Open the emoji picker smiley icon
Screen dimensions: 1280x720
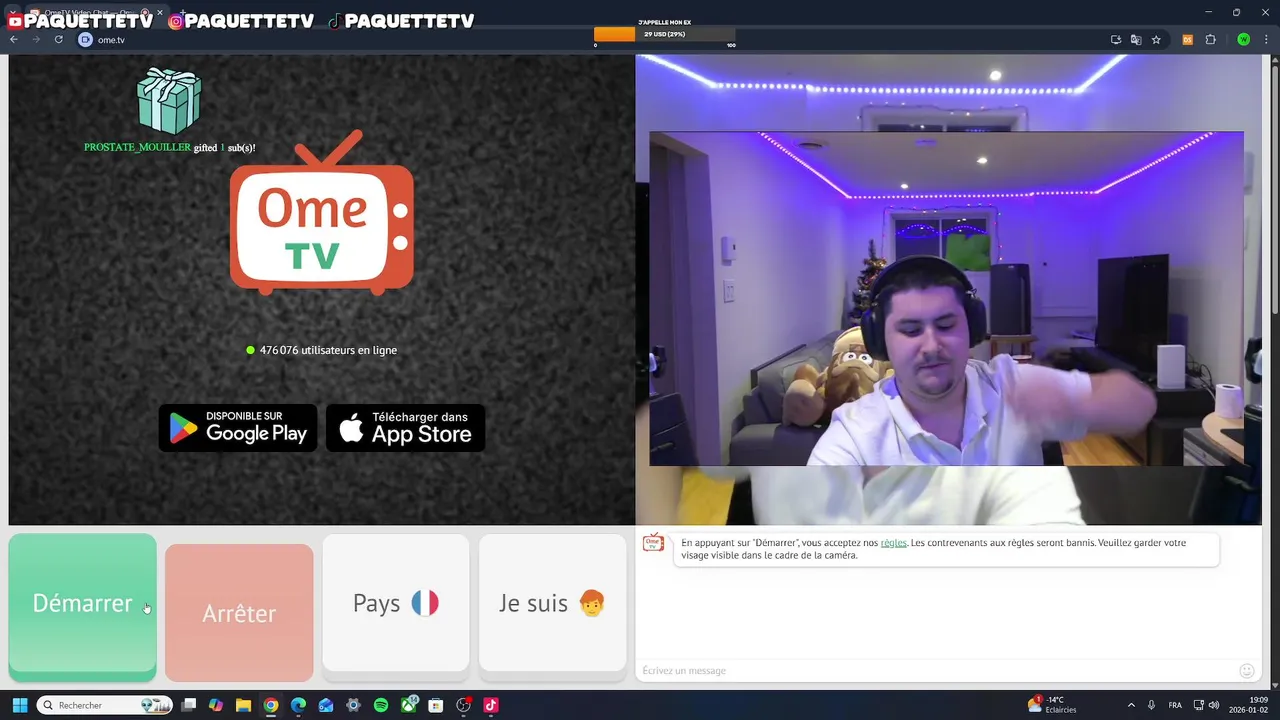click(x=1246, y=670)
